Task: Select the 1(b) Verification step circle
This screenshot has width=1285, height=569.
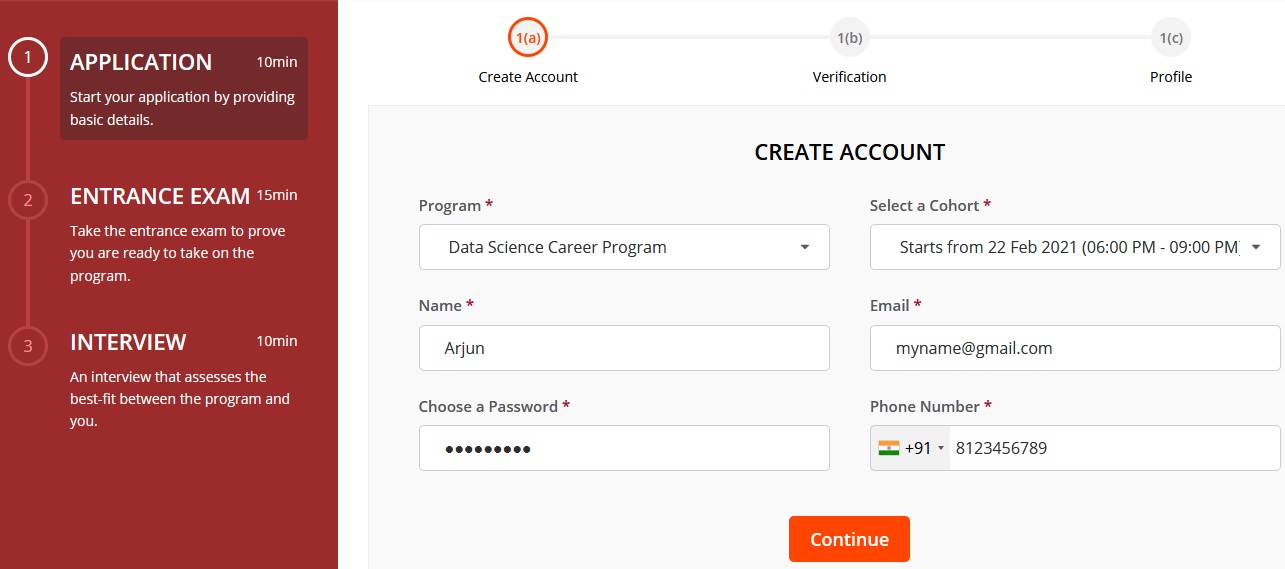Action: [x=849, y=38]
